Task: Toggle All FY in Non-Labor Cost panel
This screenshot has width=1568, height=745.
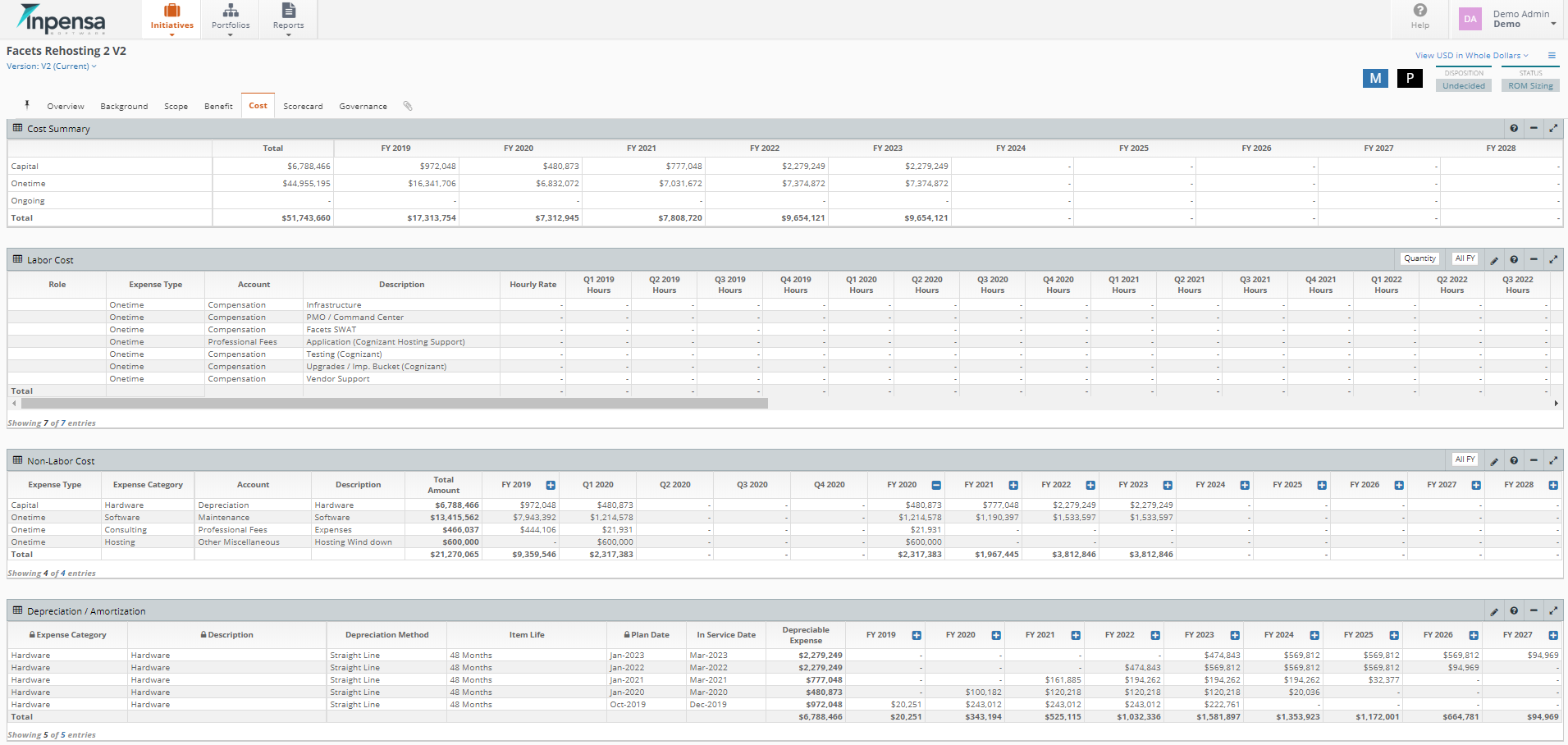Action: pyautogui.click(x=1465, y=459)
